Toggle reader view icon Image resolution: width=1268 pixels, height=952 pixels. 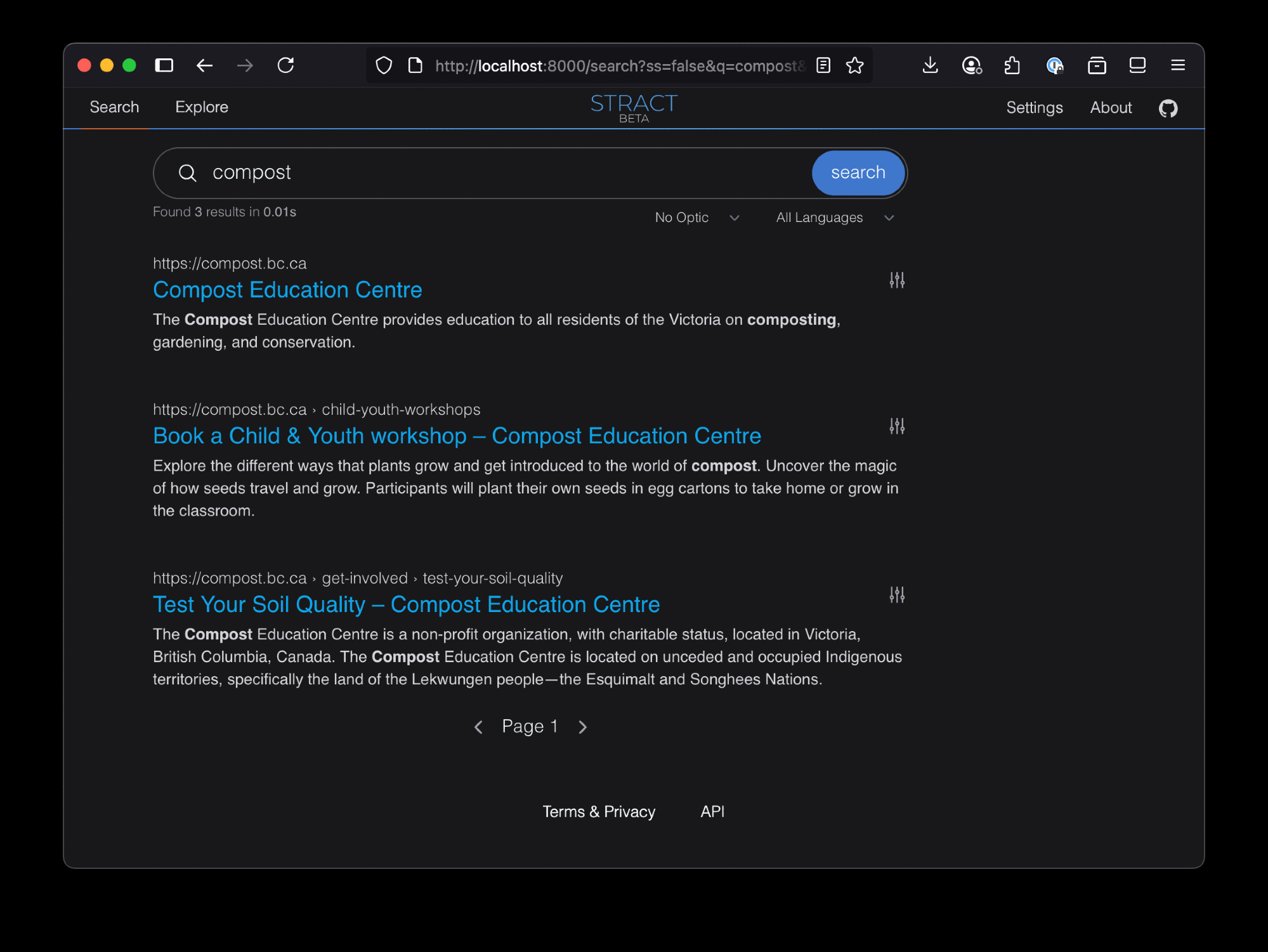coord(823,65)
